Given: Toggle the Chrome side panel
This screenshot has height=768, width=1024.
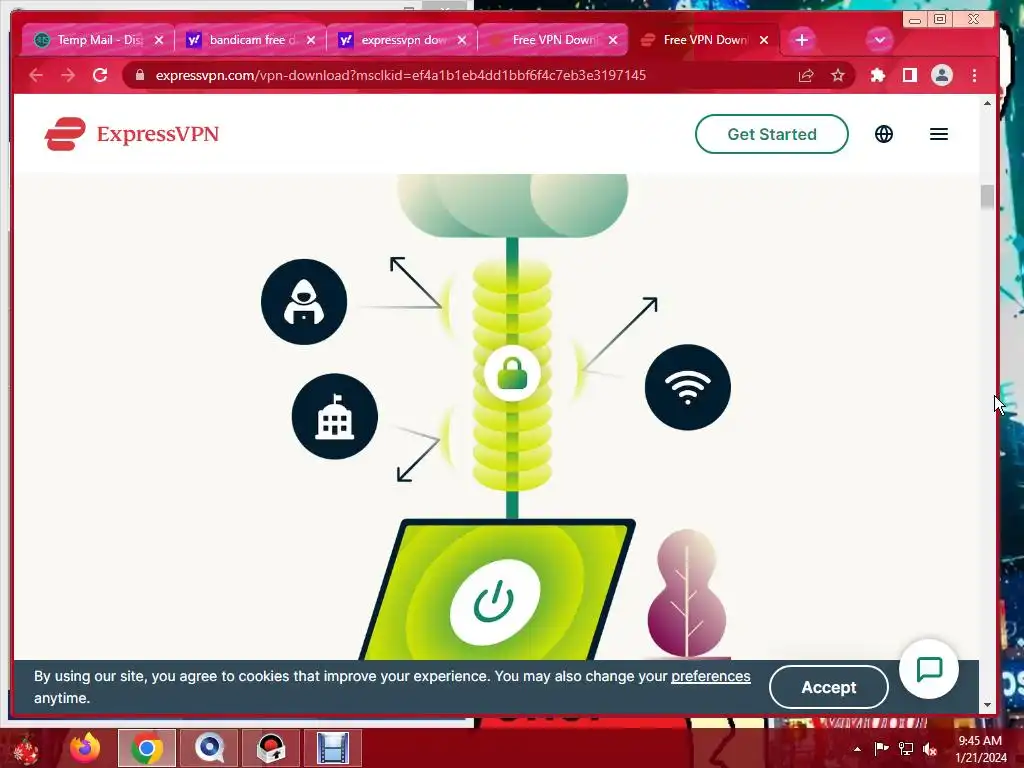Looking at the screenshot, I should point(909,75).
